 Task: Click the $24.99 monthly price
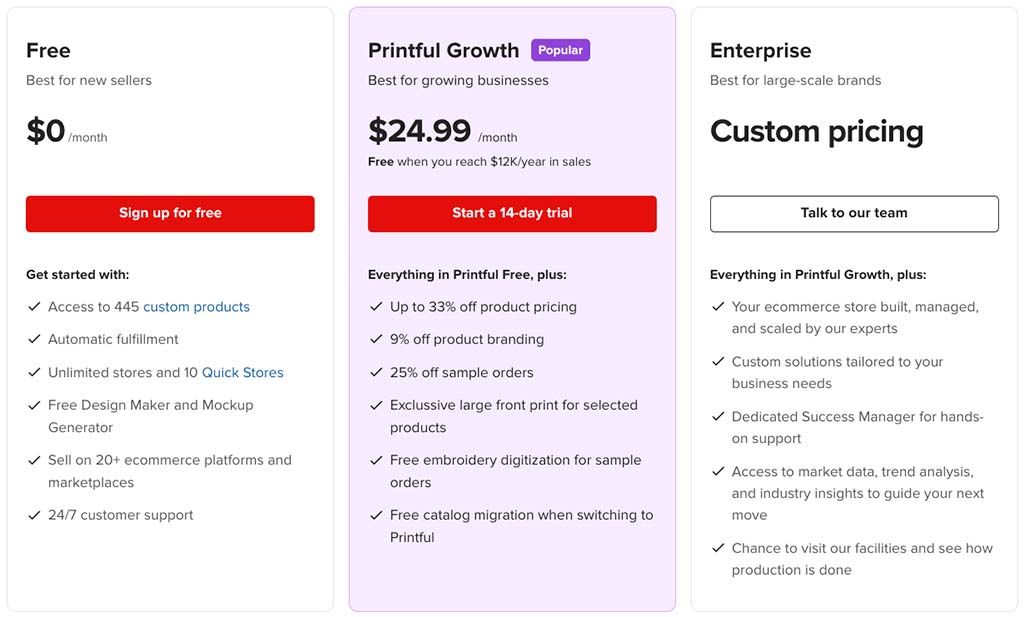[x=419, y=131]
